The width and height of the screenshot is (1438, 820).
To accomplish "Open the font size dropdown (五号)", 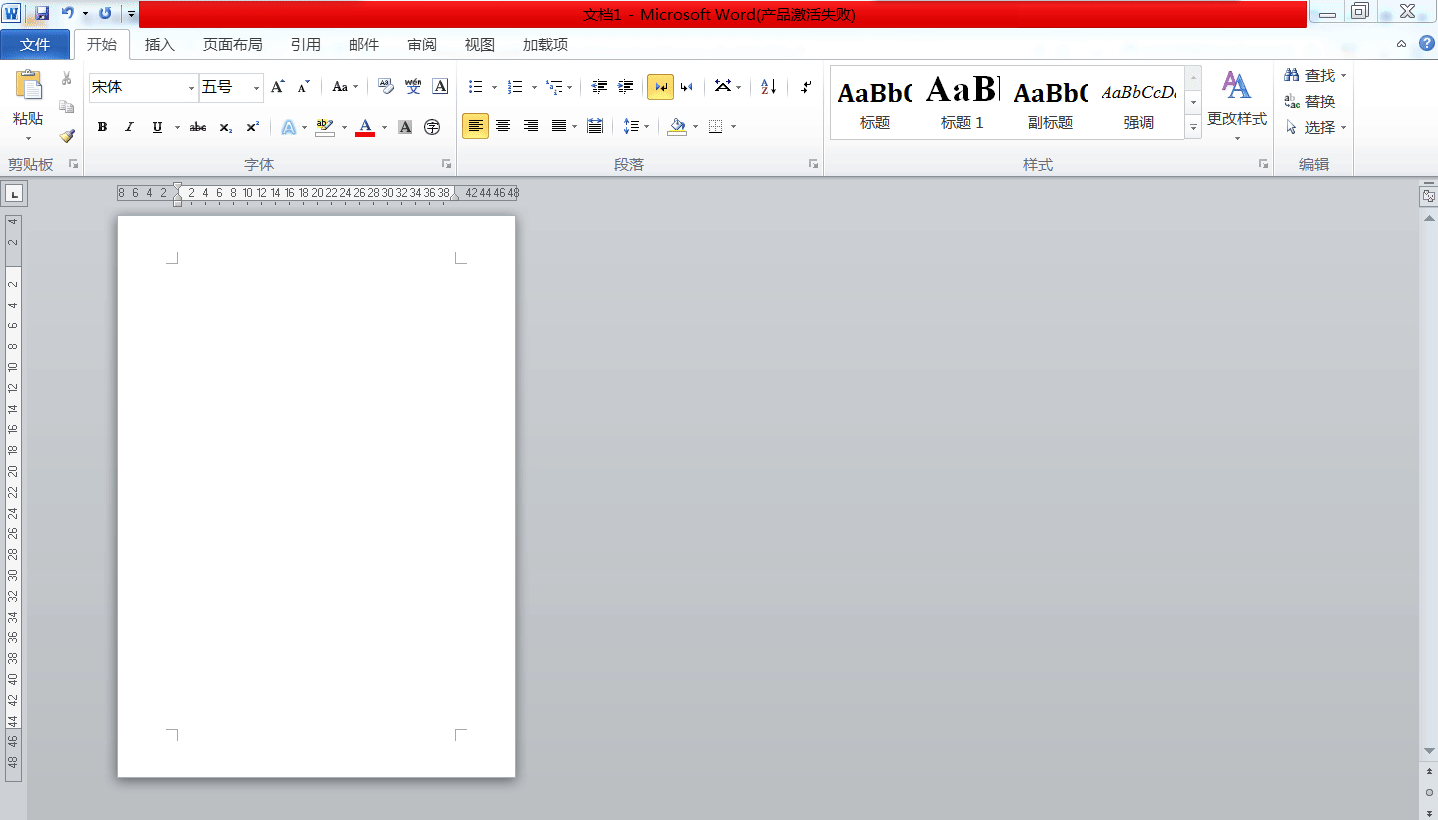I will (x=256, y=88).
